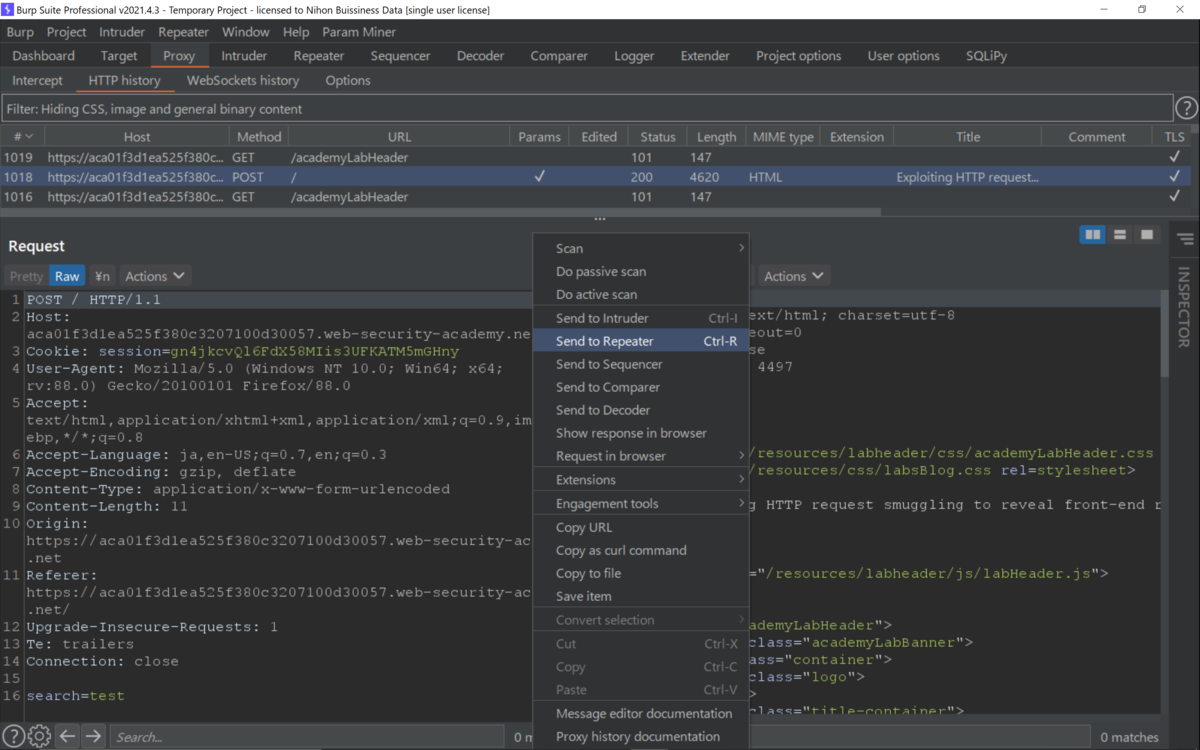The width and height of the screenshot is (1200, 750).
Task: Go to previous search match arrow
Action: (x=67, y=737)
